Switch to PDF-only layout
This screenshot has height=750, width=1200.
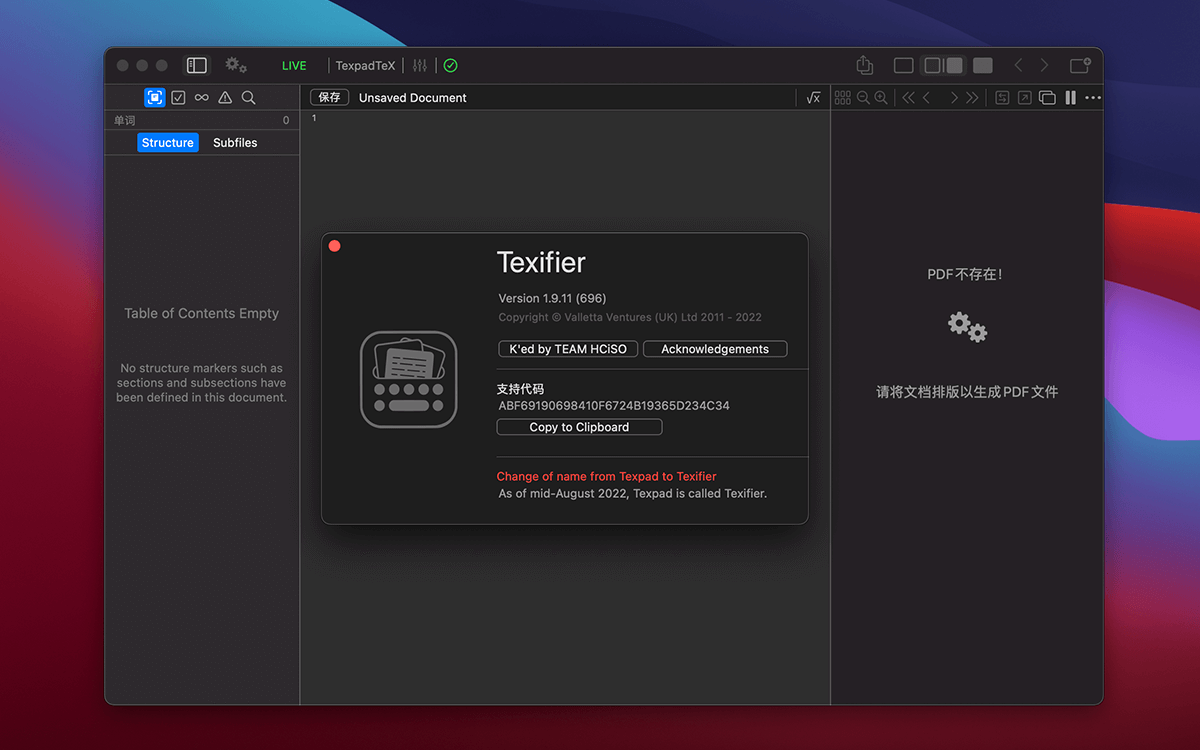[x=983, y=65]
